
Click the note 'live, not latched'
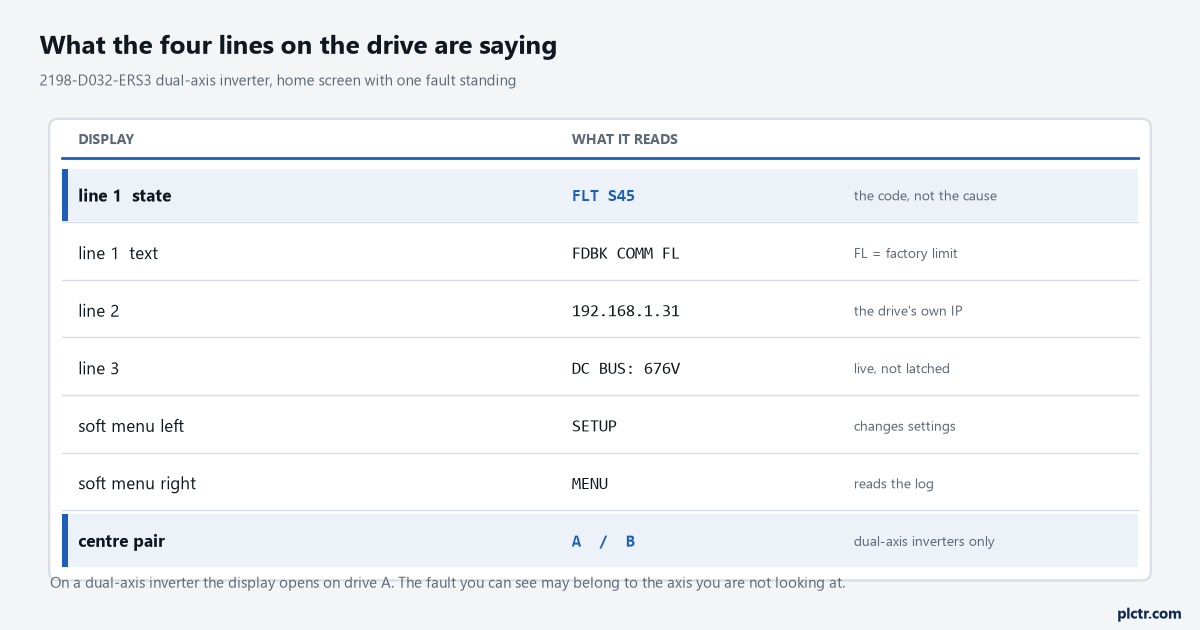pyautogui.click(x=902, y=369)
